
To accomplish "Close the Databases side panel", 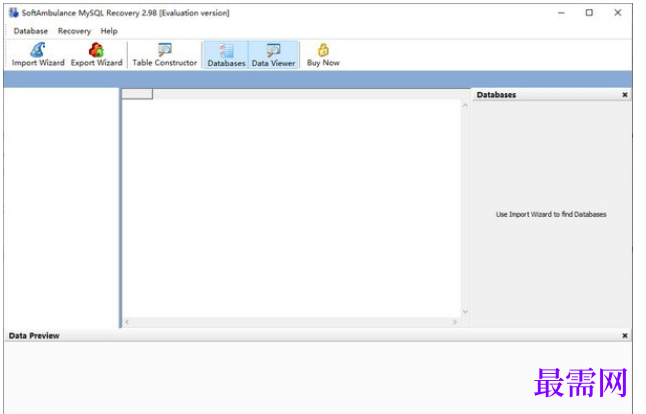I will [625, 95].
